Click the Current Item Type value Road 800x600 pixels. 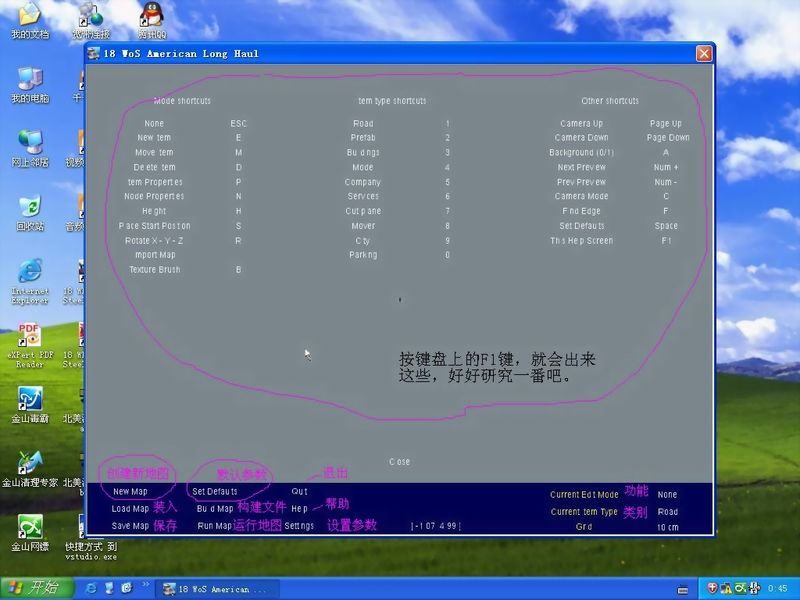[x=667, y=512]
